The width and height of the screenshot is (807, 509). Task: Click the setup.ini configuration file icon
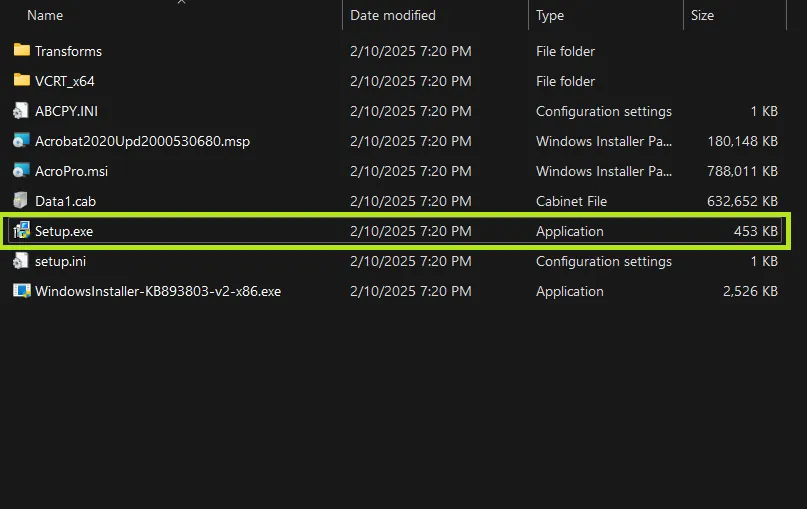coord(21,261)
